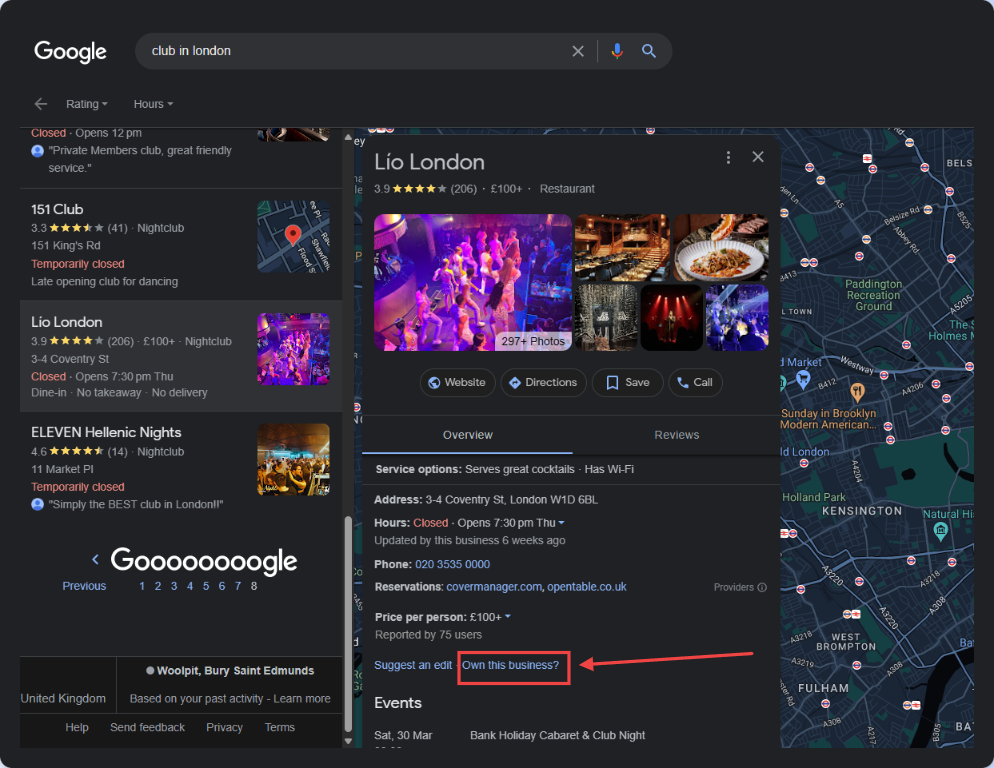Run search with the magnifier icon
This screenshot has height=768, width=994.
coord(648,51)
